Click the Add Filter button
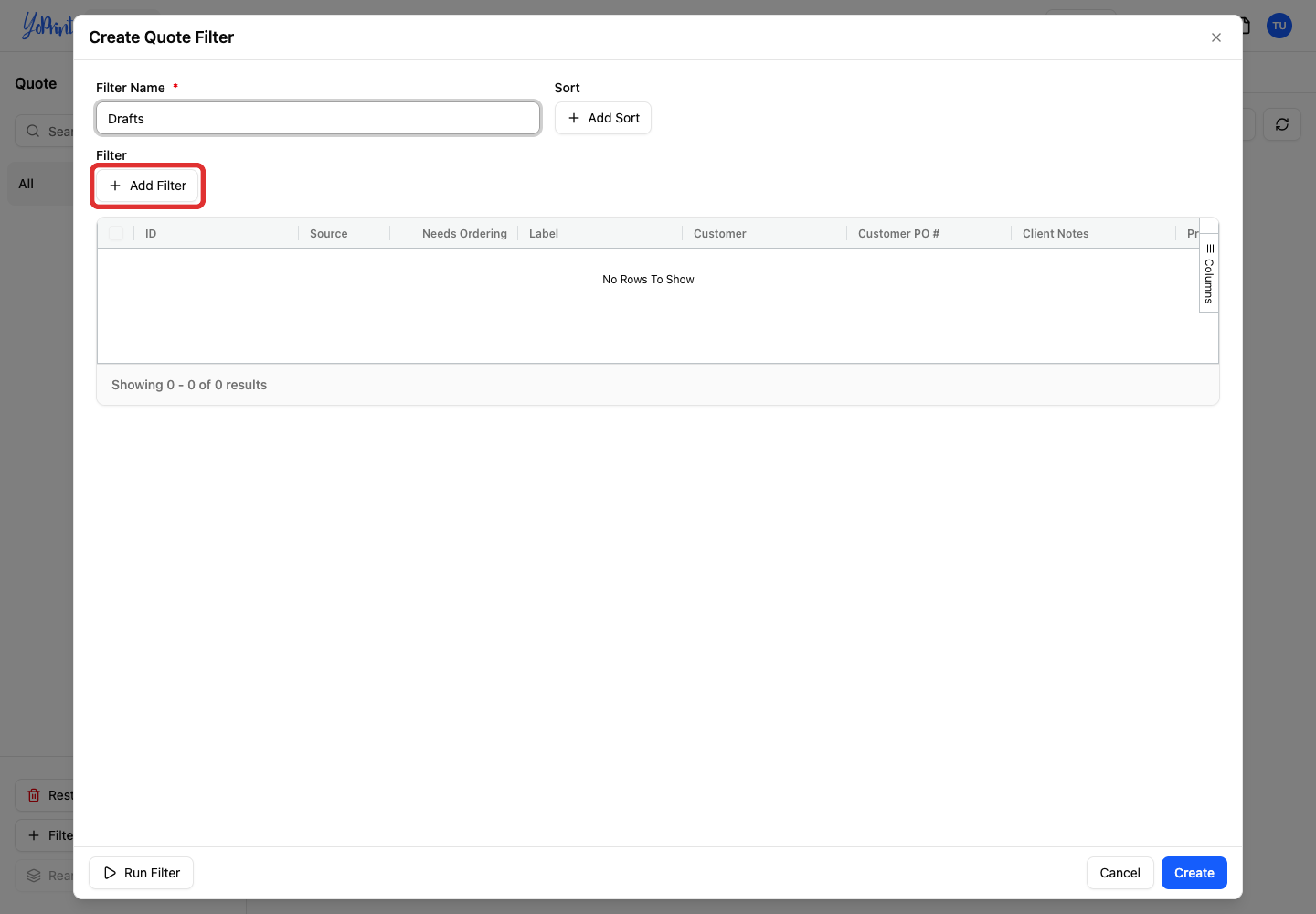 148,186
